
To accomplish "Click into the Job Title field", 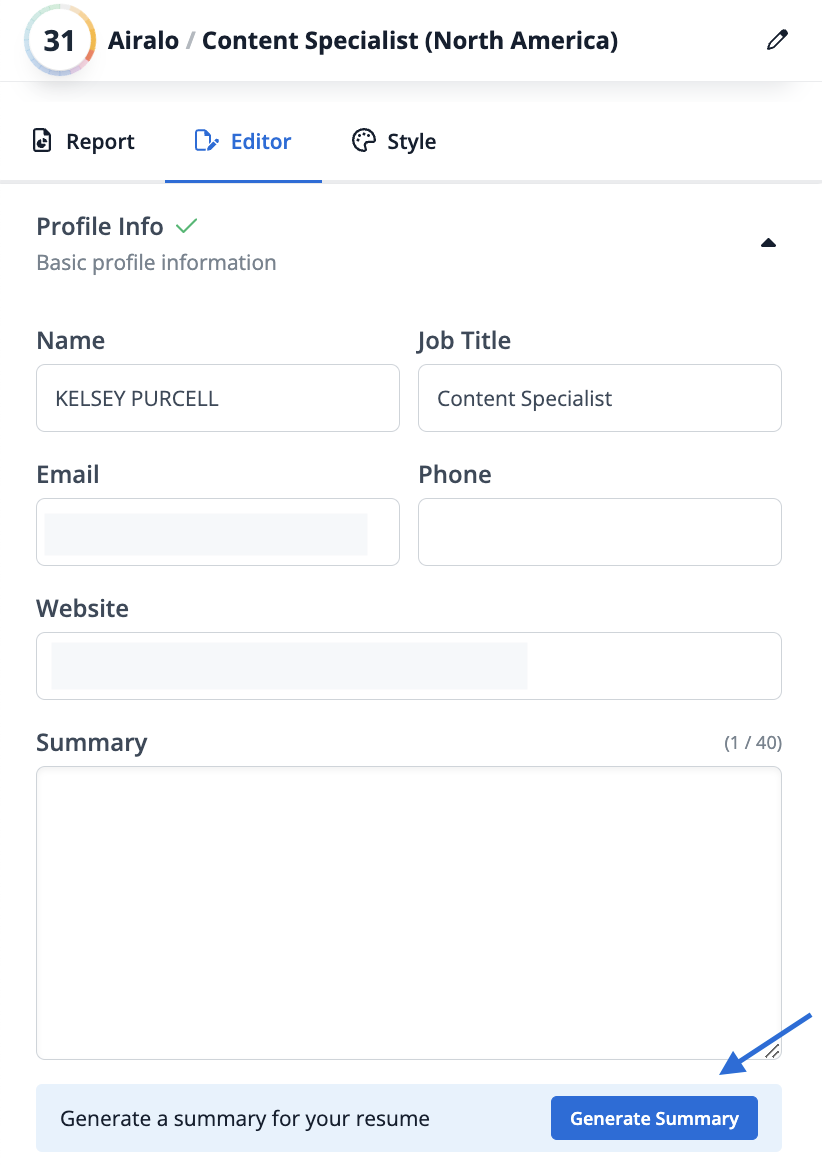I will point(599,398).
